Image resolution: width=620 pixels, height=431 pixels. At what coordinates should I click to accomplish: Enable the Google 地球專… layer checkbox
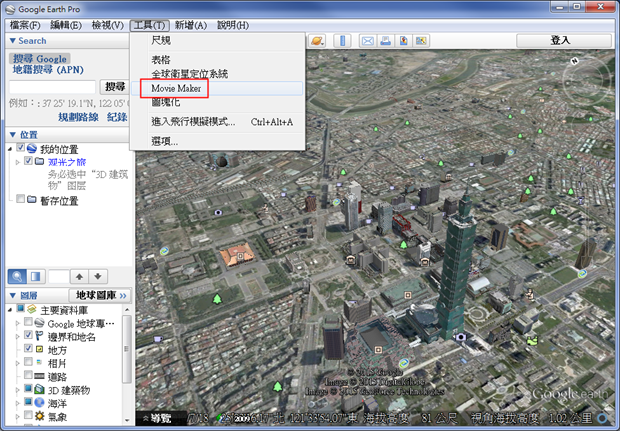point(28,322)
